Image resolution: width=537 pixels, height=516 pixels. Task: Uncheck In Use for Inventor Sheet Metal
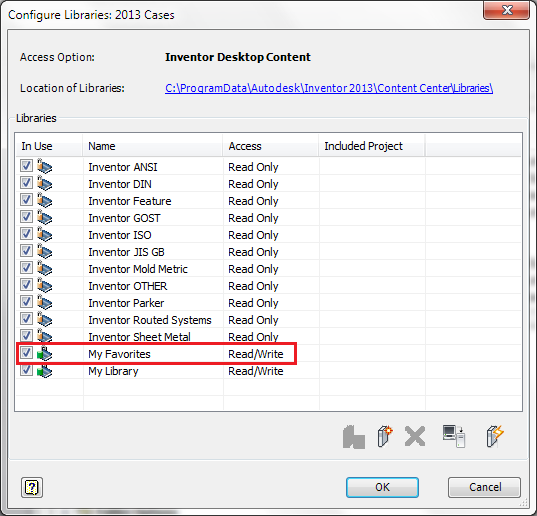pos(26,336)
